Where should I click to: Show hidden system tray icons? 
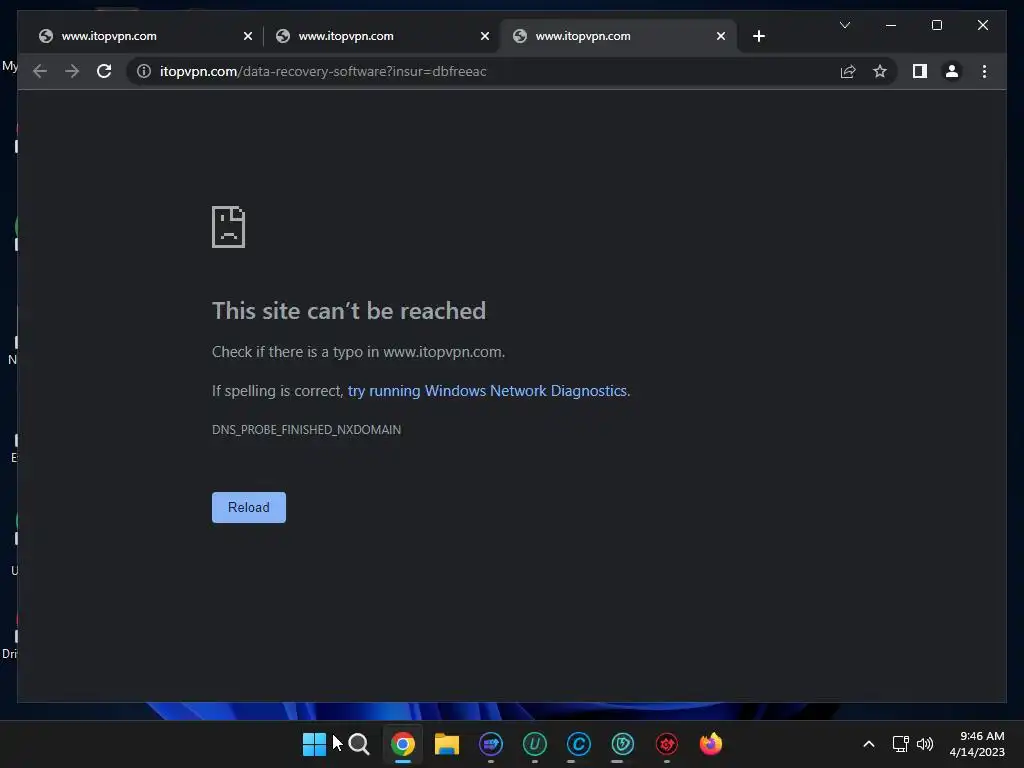(x=869, y=744)
